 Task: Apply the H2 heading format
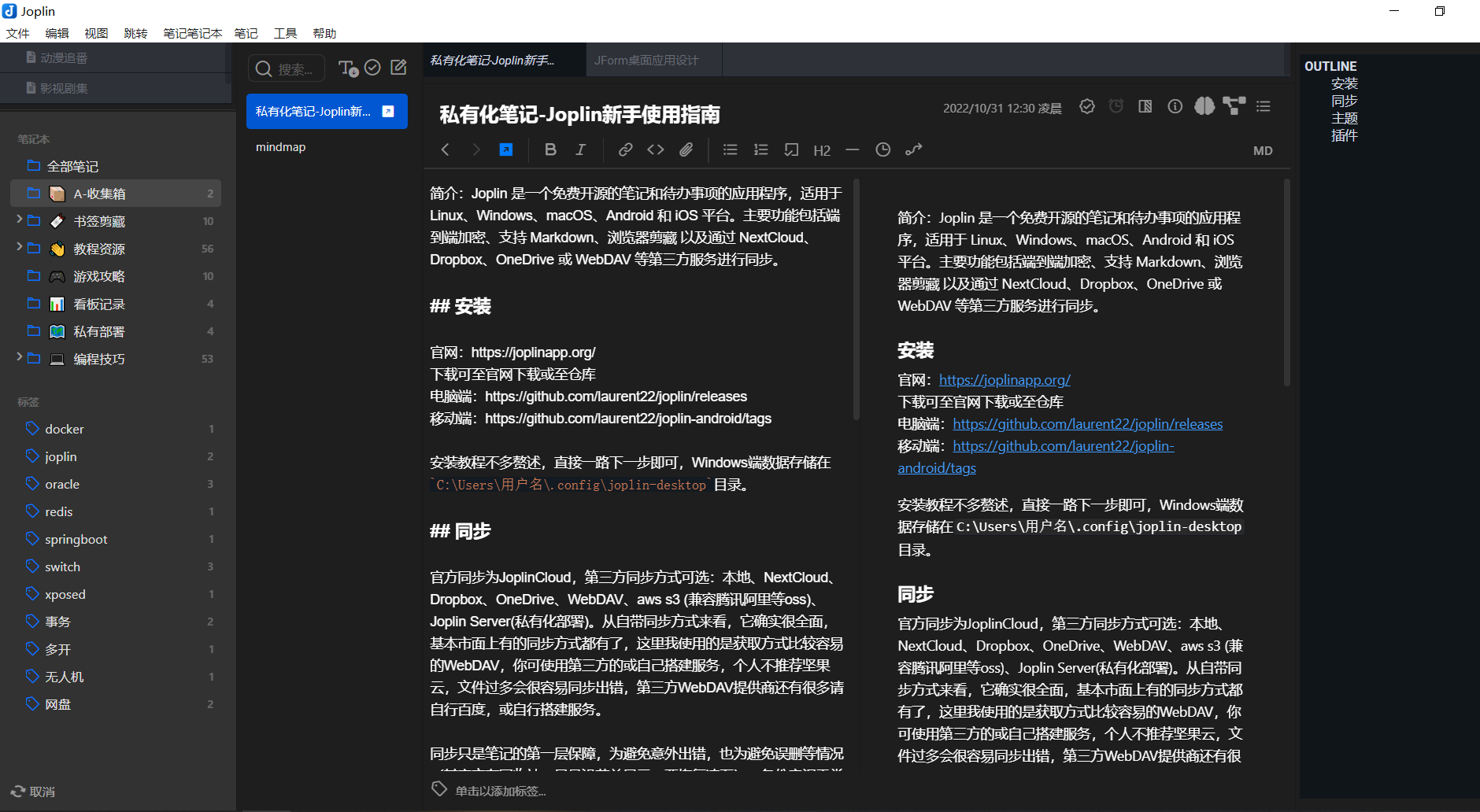click(822, 150)
